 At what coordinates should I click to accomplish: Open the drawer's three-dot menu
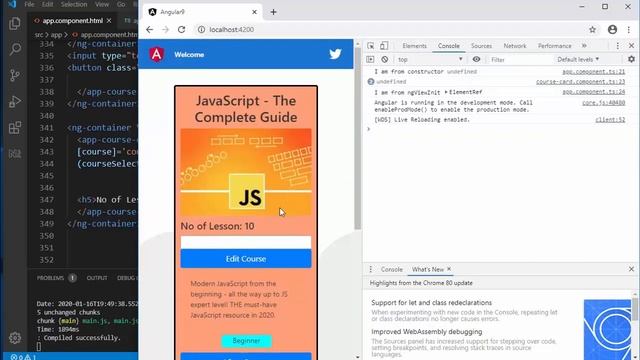point(371,269)
